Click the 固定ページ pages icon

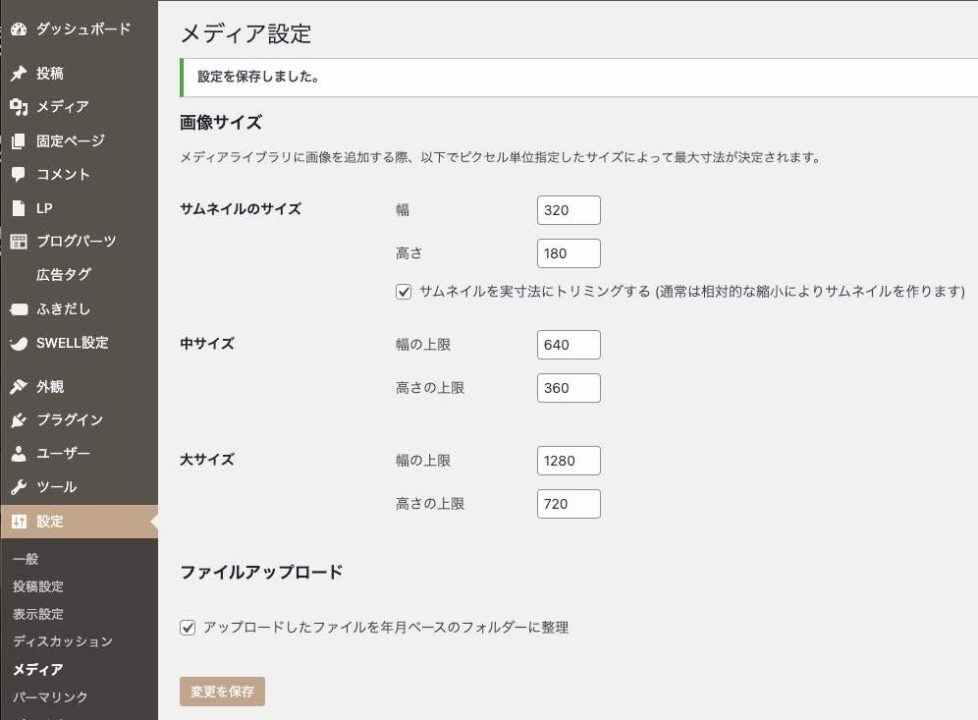[x=19, y=141]
